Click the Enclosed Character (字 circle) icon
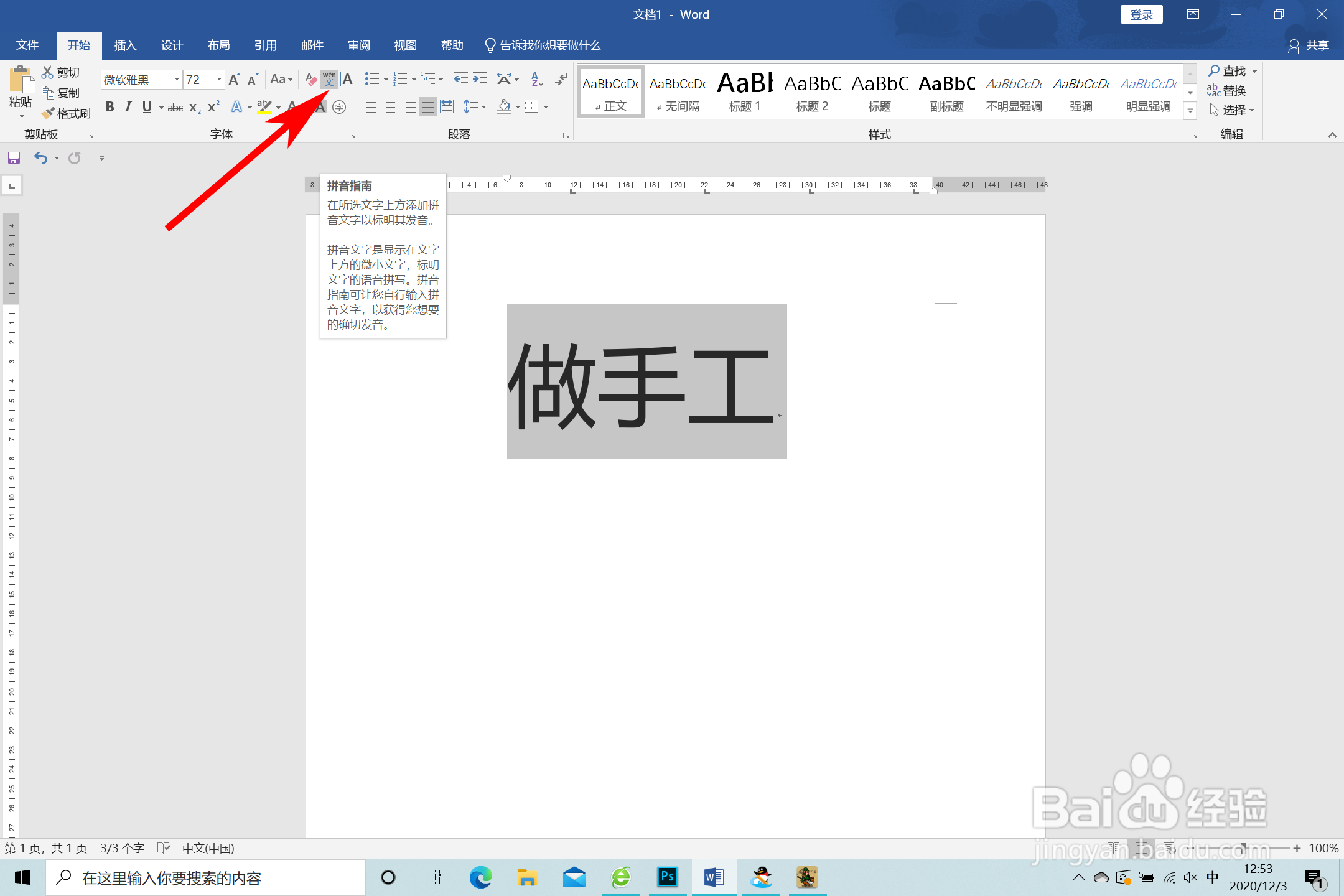This screenshot has height=896, width=1344. (x=339, y=107)
